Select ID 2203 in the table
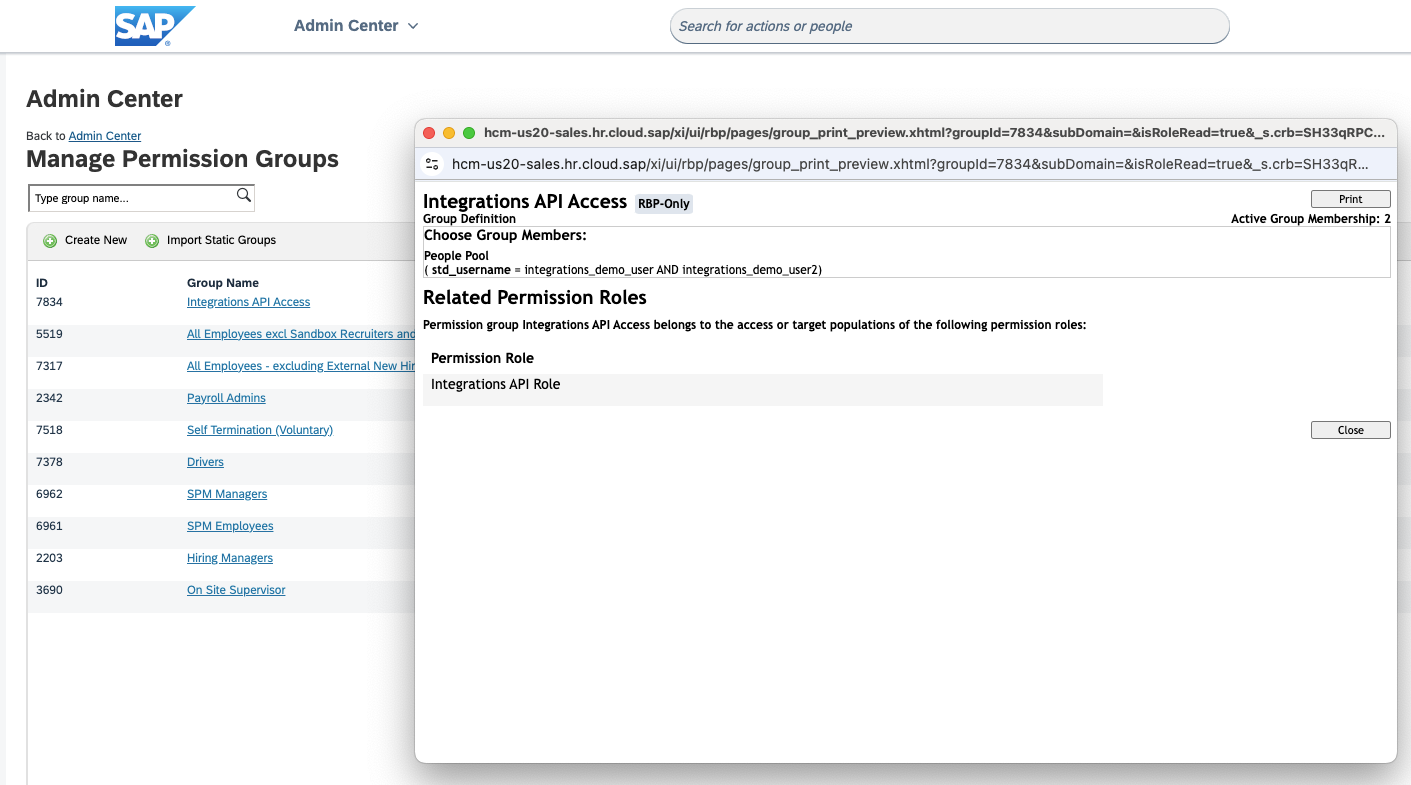This screenshot has height=785, width=1411. coord(49,558)
